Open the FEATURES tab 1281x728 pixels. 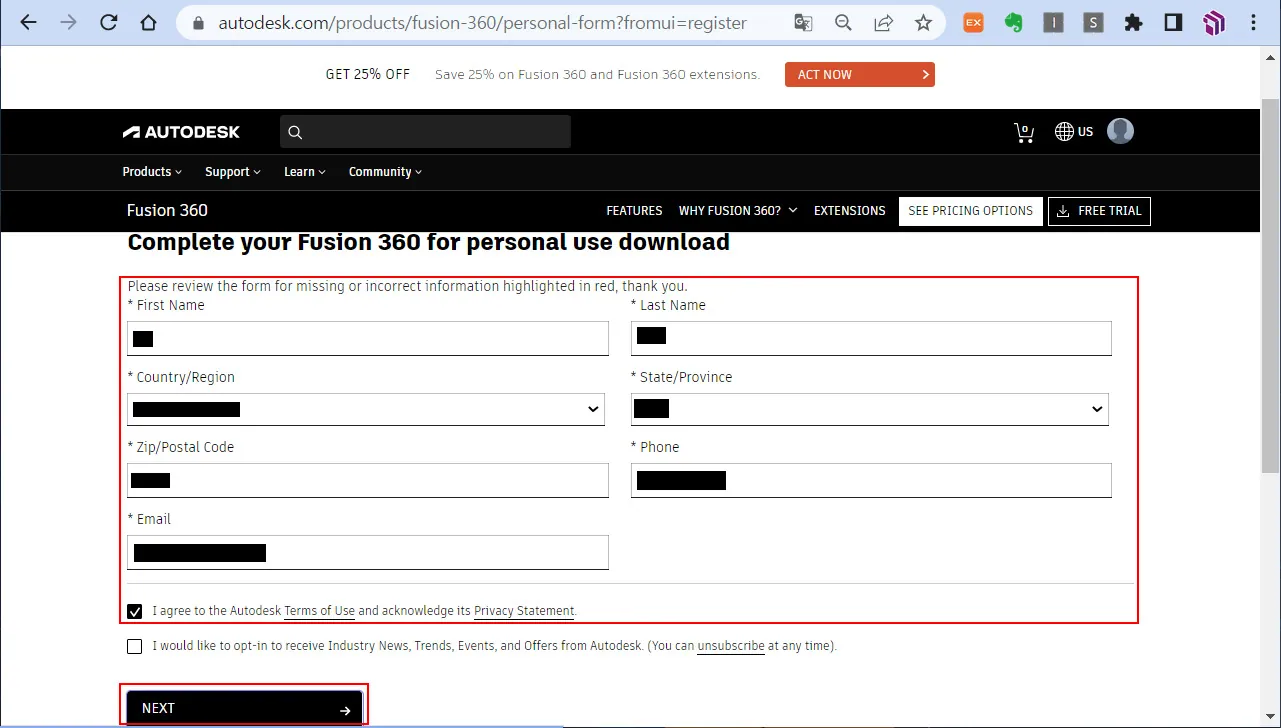click(x=634, y=211)
